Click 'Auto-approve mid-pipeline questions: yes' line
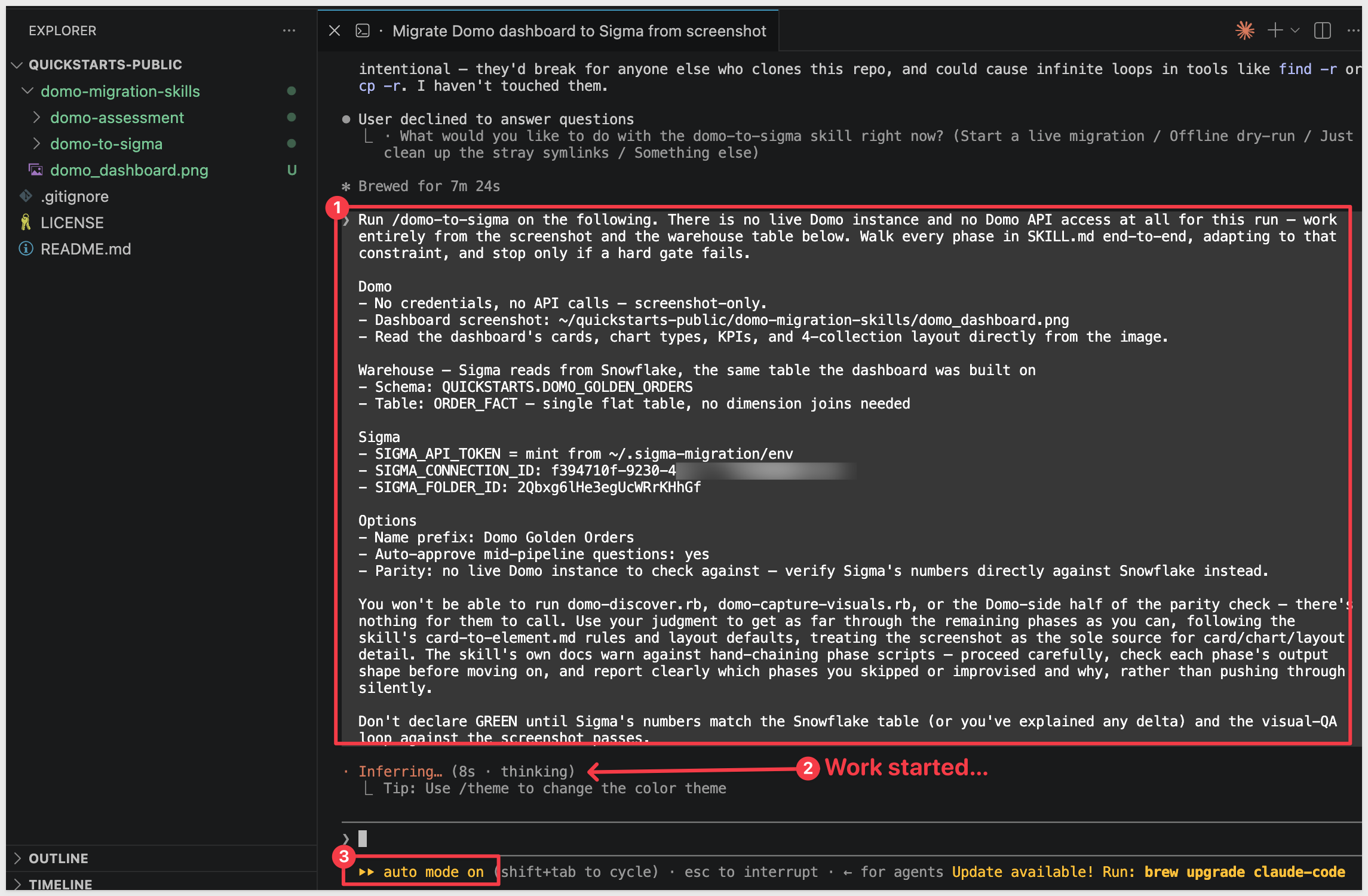This screenshot has height=896, width=1368. coord(533,554)
